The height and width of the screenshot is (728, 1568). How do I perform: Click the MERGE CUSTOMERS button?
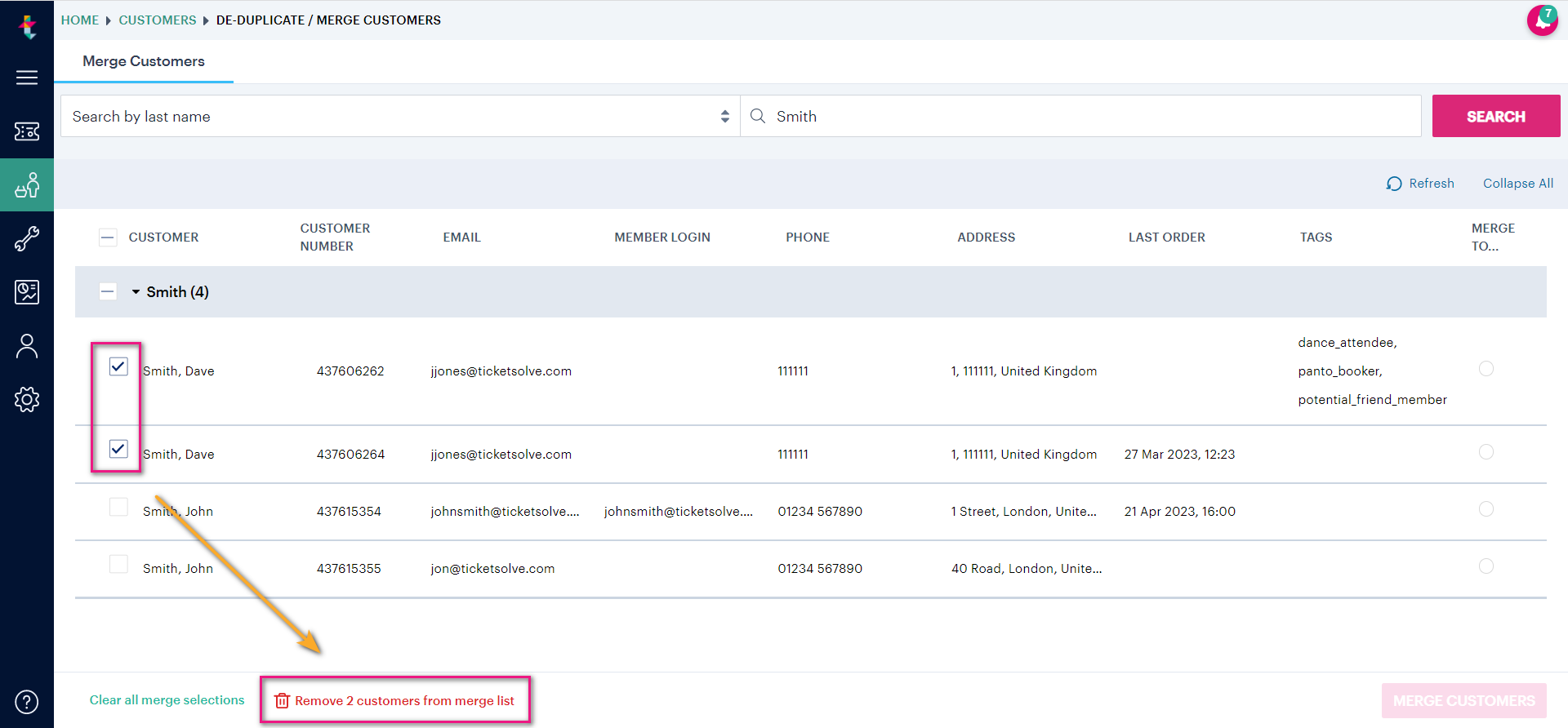[x=1464, y=701]
